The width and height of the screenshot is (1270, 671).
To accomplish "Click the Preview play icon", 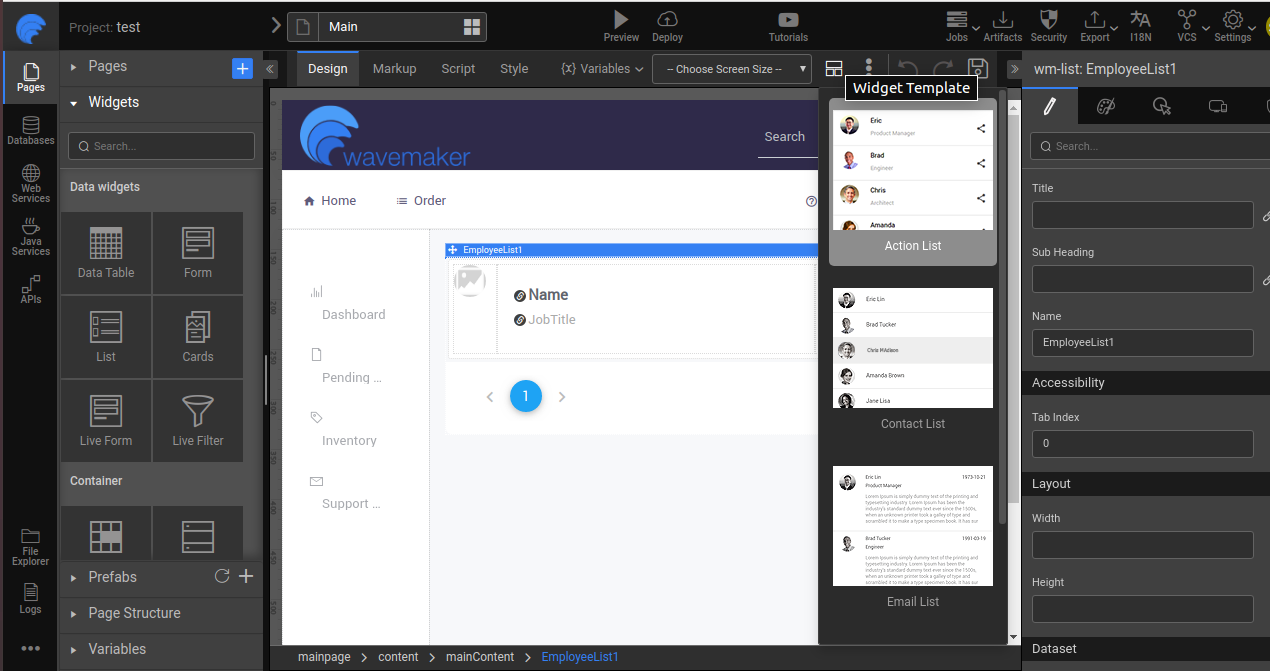I will point(621,20).
